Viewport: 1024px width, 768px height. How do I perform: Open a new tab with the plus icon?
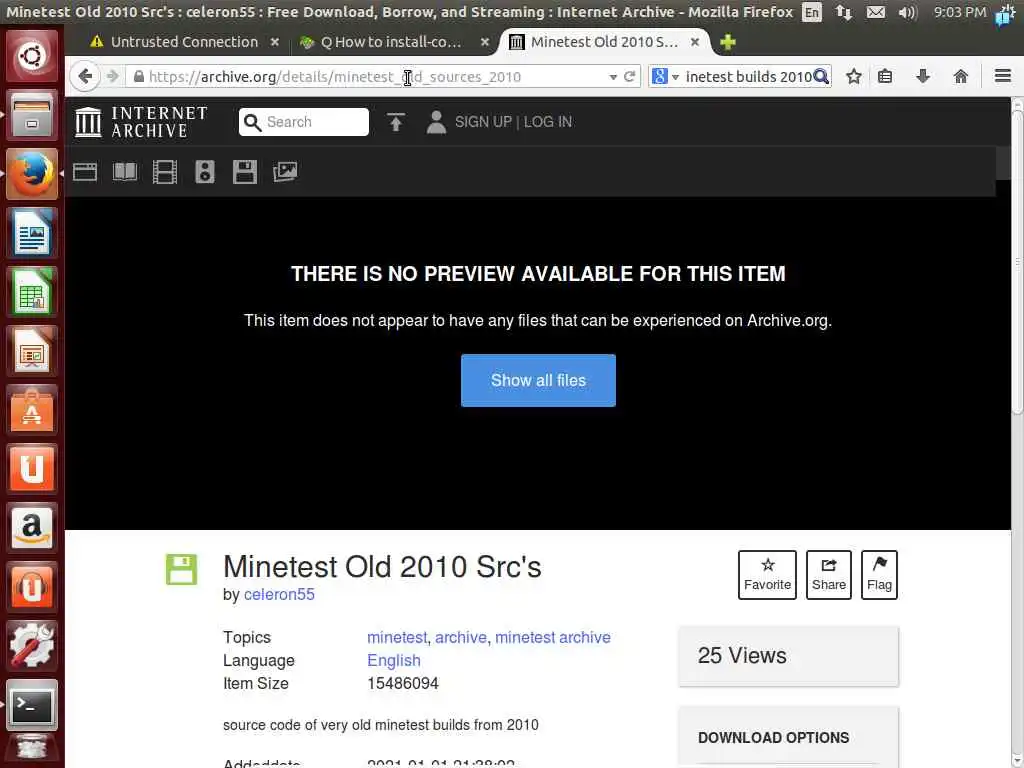(x=728, y=42)
